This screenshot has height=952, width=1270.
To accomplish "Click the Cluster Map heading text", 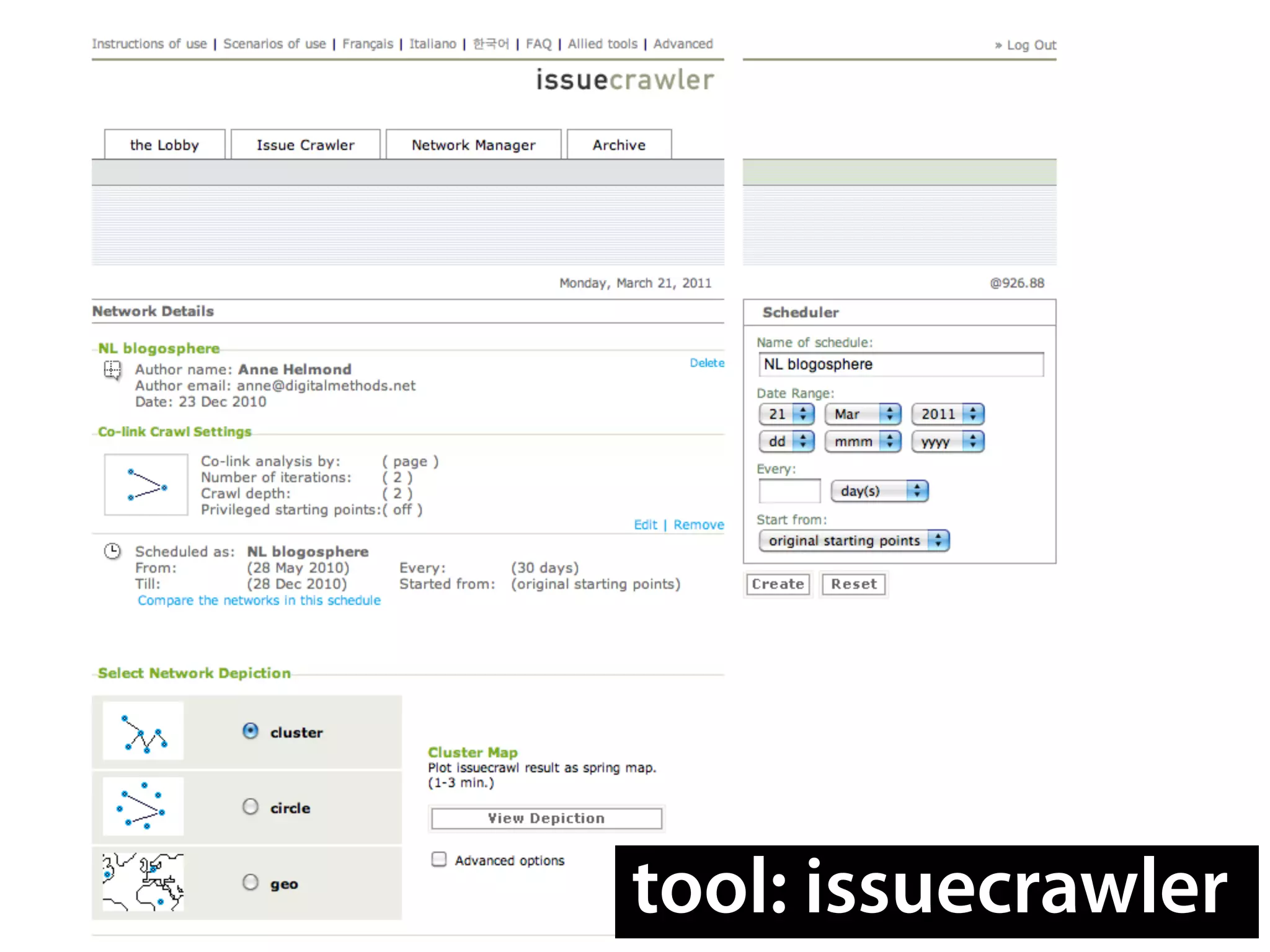I will (x=473, y=752).
